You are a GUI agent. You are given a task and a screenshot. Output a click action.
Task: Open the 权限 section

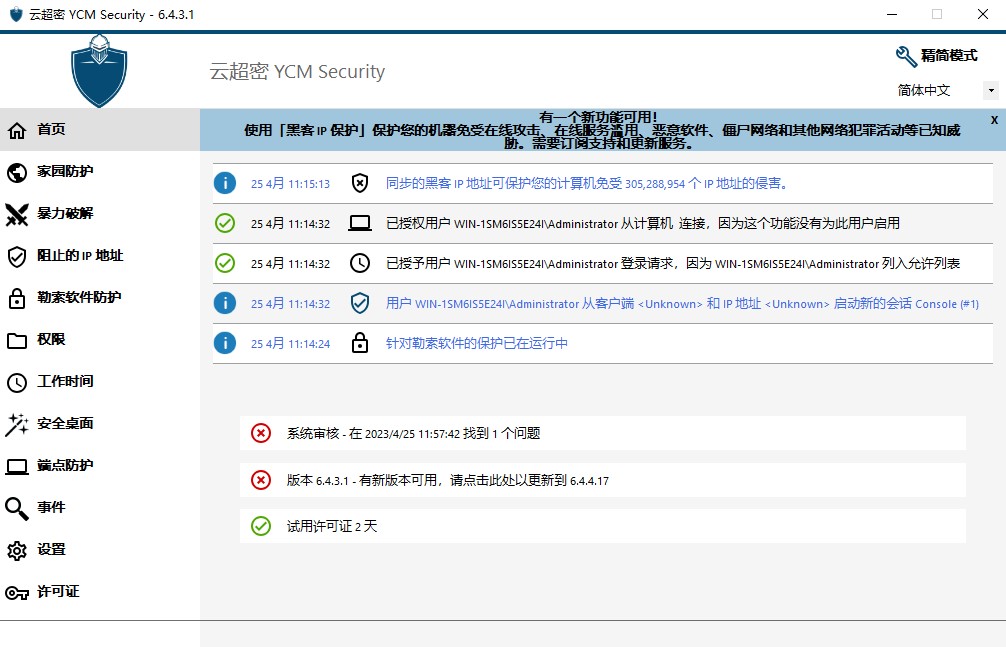tap(100, 340)
